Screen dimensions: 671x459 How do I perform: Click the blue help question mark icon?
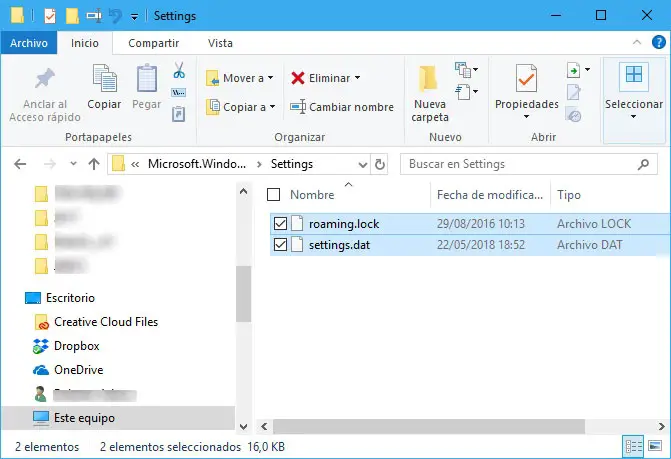point(659,42)
